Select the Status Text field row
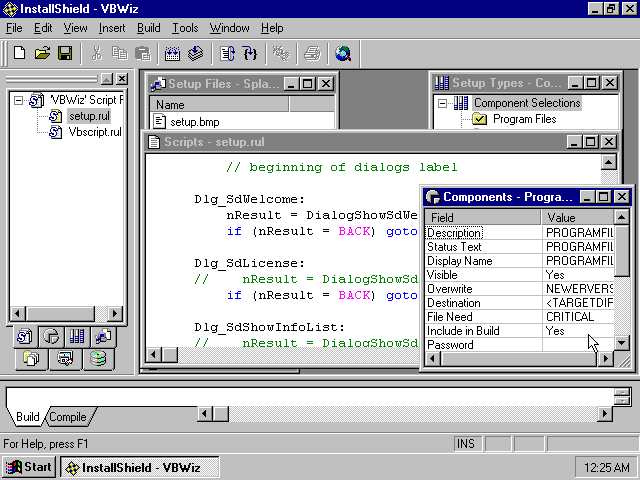640x480 pixels. (x=519, y=247)
